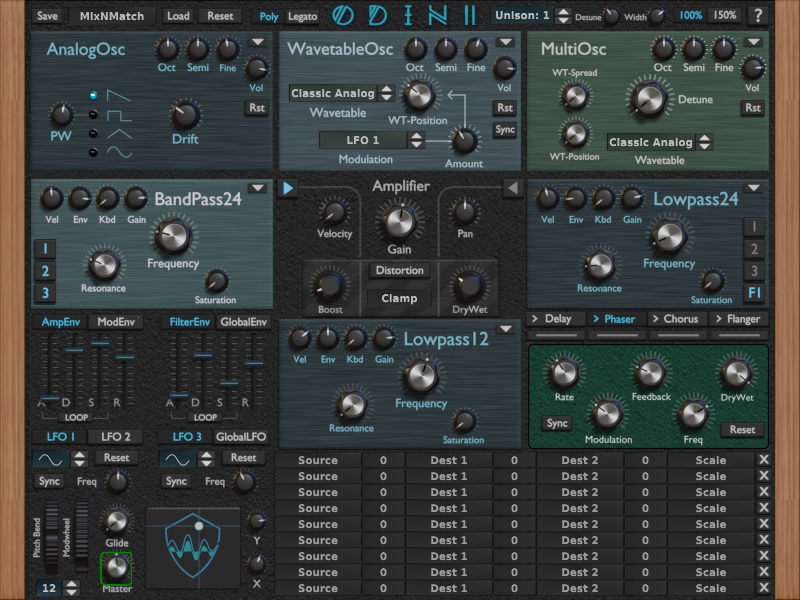Click the Amplifier Velocity knob
Screen dimensions: 800x600
tap(334, 212)
